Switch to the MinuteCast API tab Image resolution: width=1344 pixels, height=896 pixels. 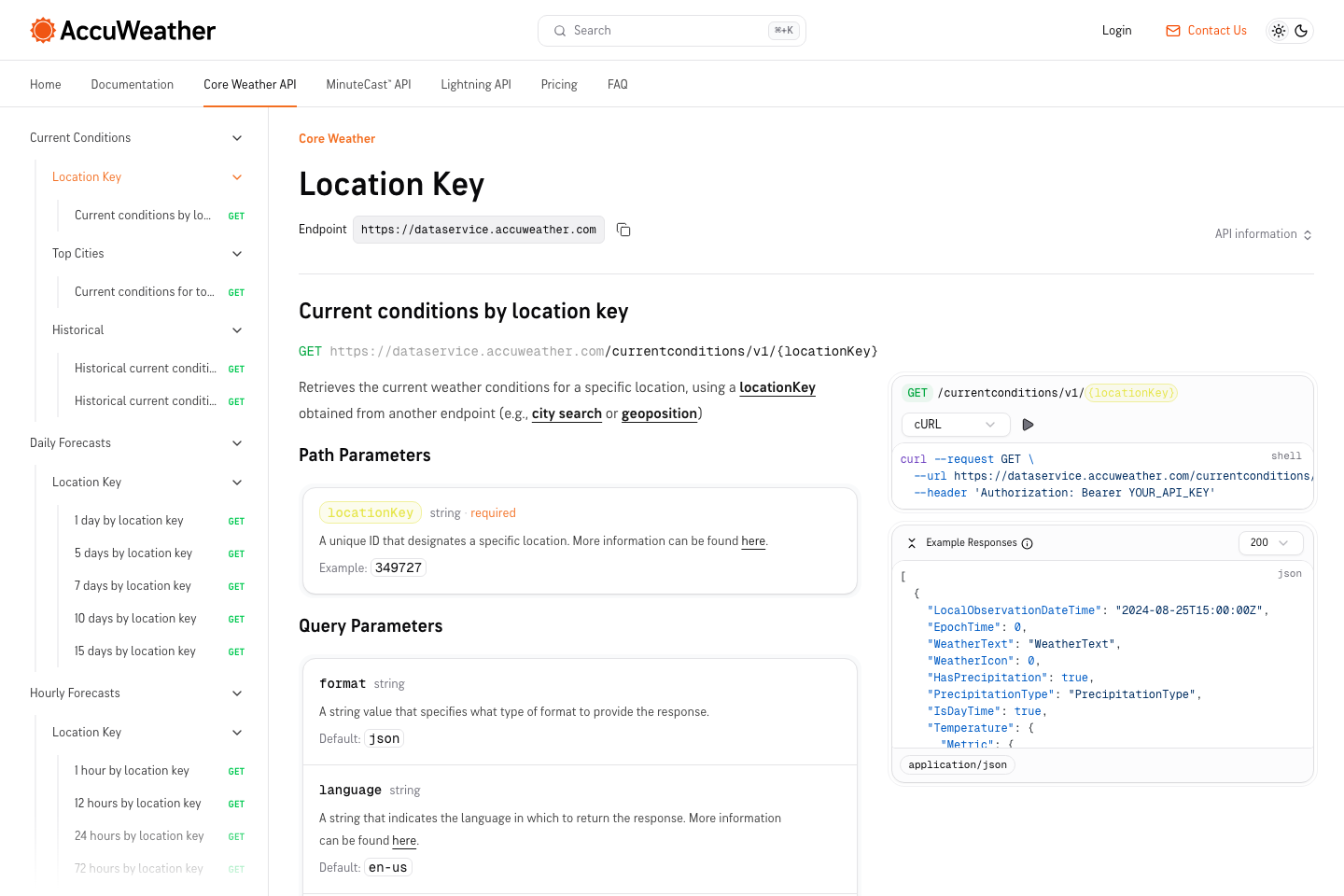(368, 84)
